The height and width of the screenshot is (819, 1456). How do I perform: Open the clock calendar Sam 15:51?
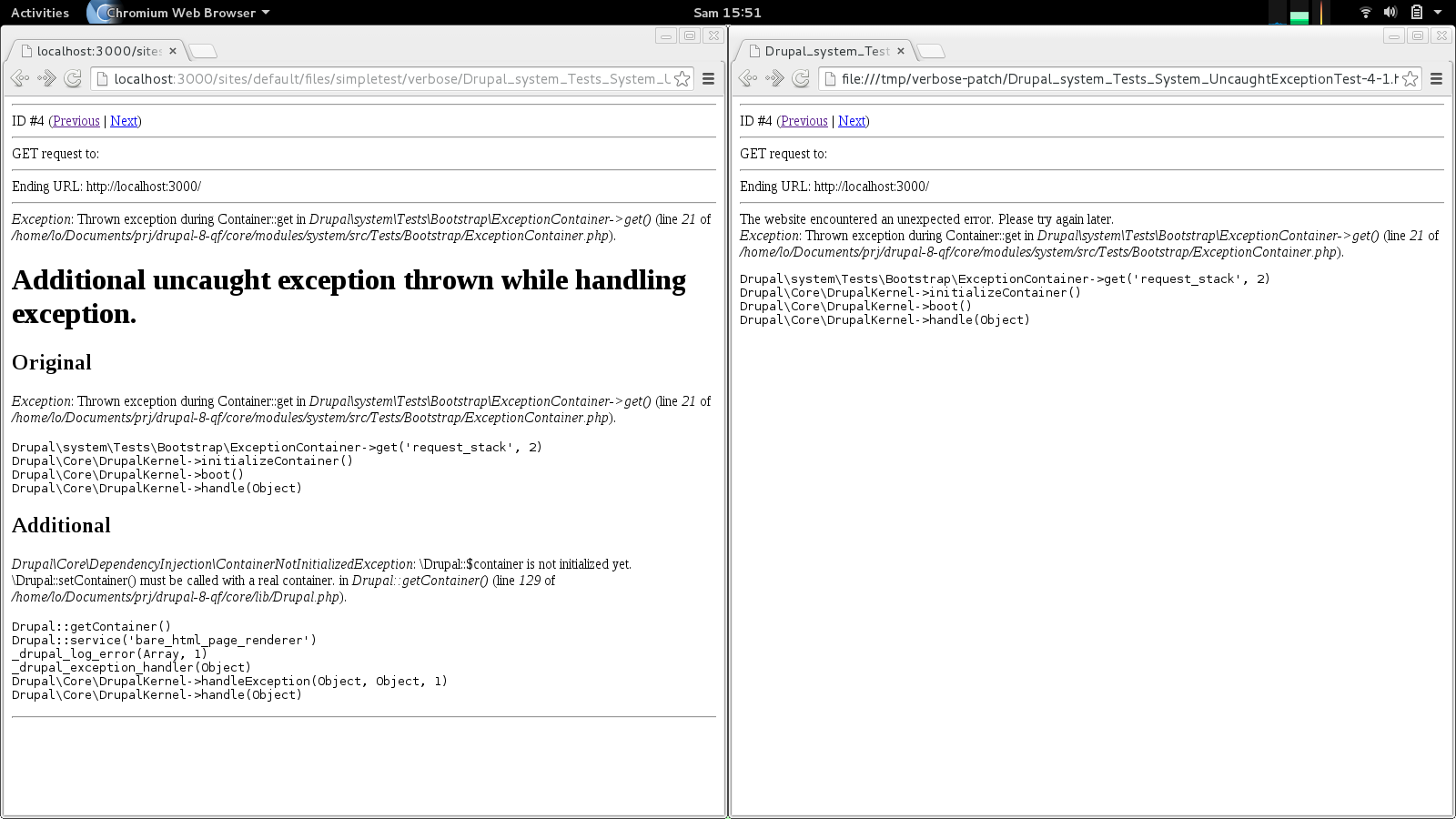point(727,13)
